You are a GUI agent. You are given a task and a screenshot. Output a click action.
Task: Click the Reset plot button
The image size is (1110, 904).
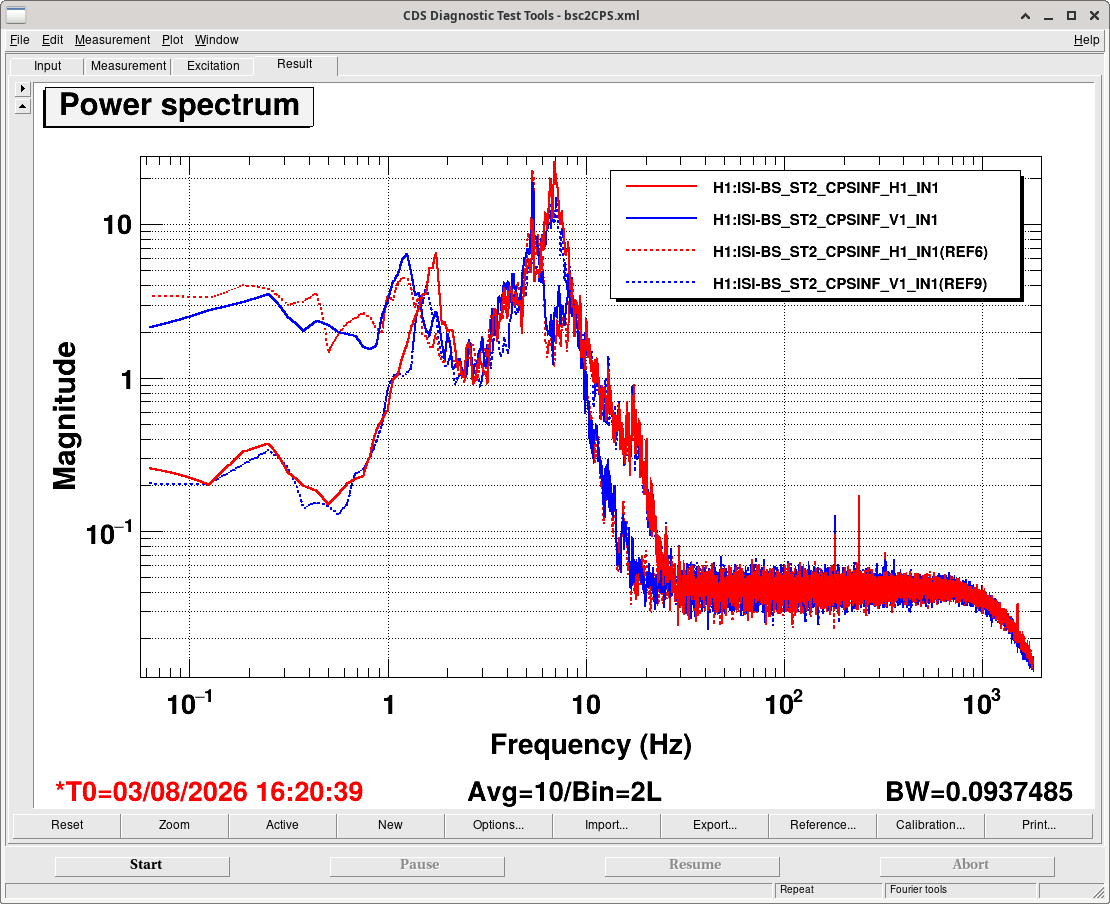67,825
